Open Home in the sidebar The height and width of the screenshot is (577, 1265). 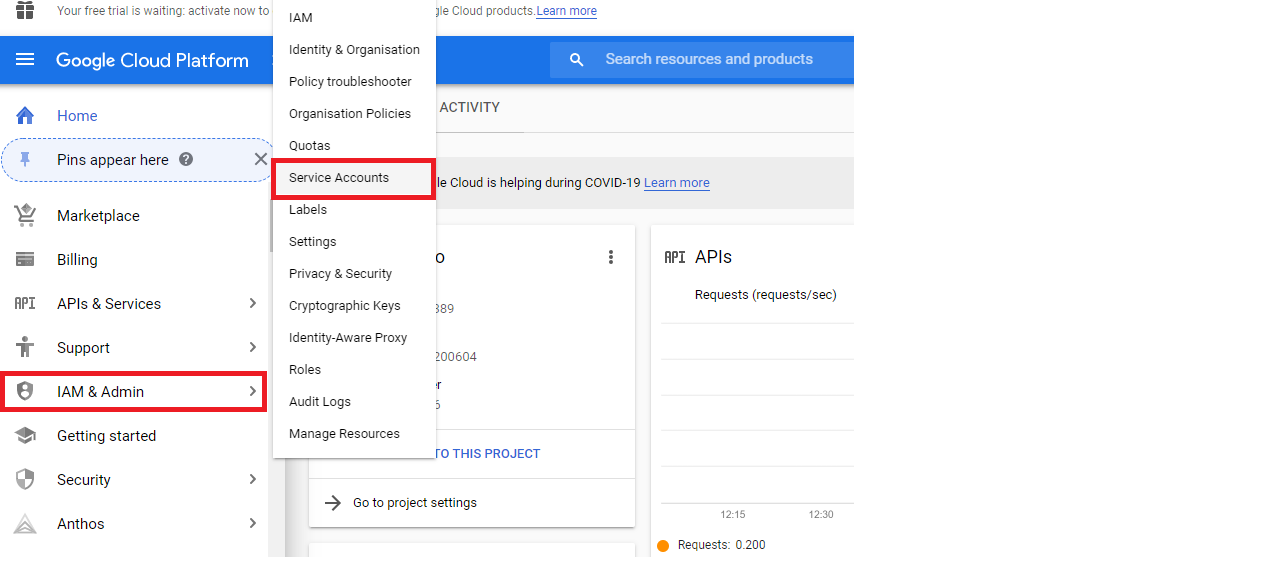pyautogui.click(x=77, y=115)
